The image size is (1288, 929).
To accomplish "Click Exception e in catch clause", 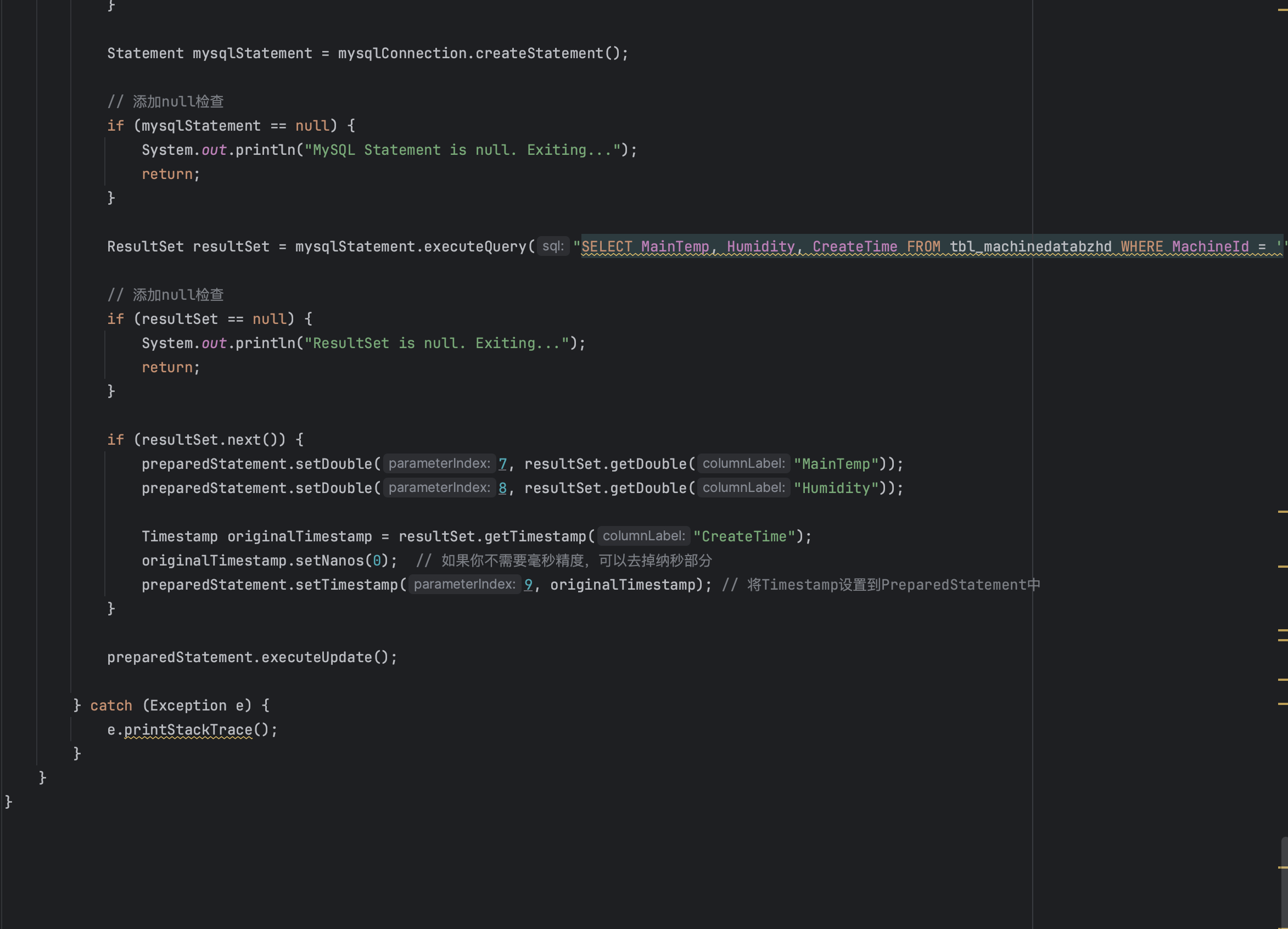I will [197, 706].
